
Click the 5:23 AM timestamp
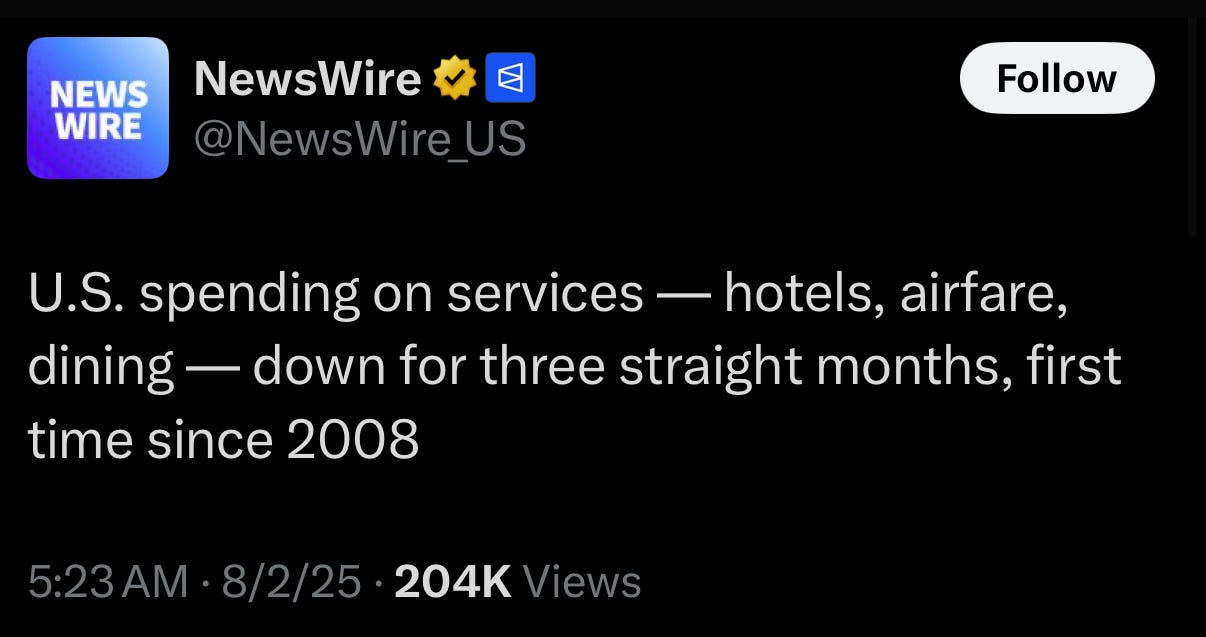point(108,581)
